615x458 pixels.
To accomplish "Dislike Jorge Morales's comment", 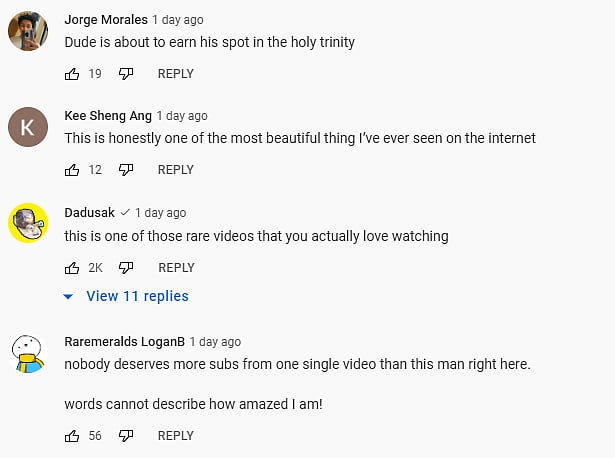I will (x=126, y=74).
